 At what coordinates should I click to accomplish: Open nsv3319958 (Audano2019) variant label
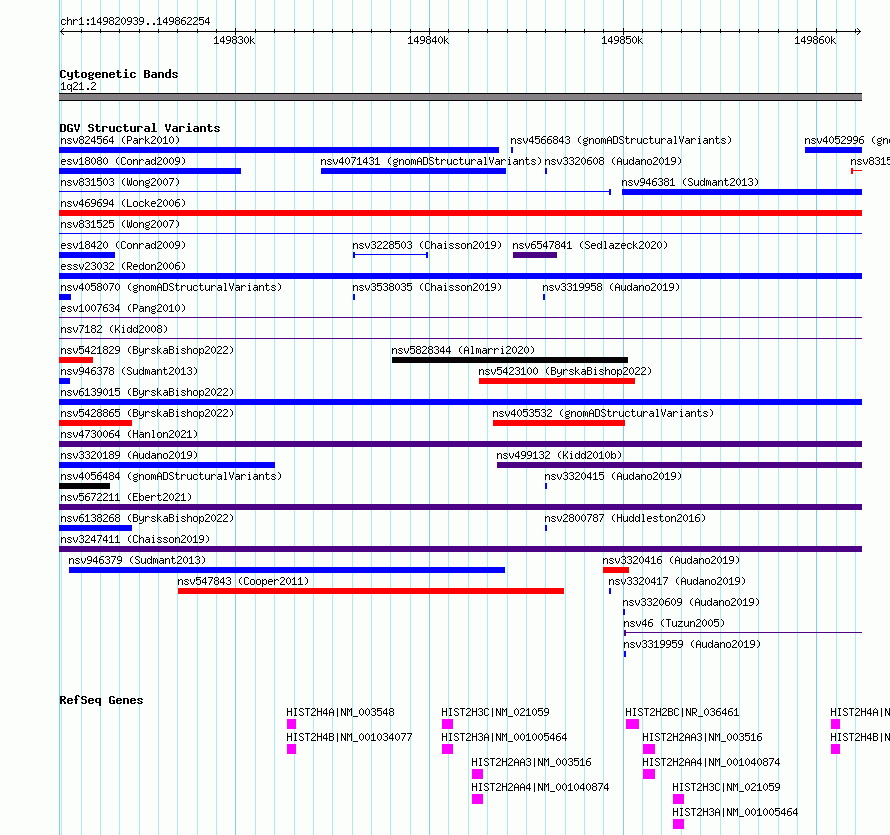click(x=611, y=287)
